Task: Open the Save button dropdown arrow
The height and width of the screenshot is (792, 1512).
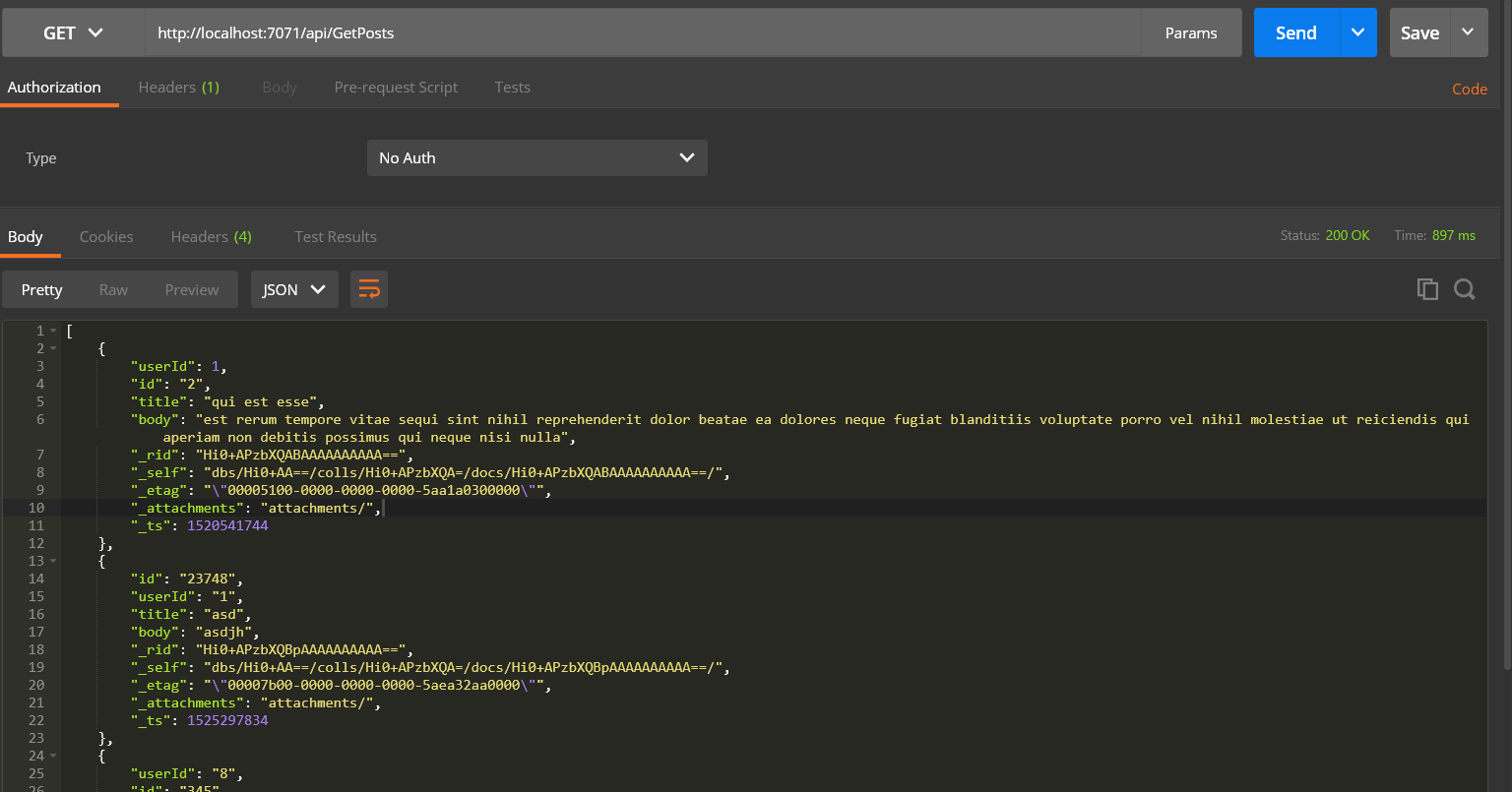Action: (x=1468, y=32)
